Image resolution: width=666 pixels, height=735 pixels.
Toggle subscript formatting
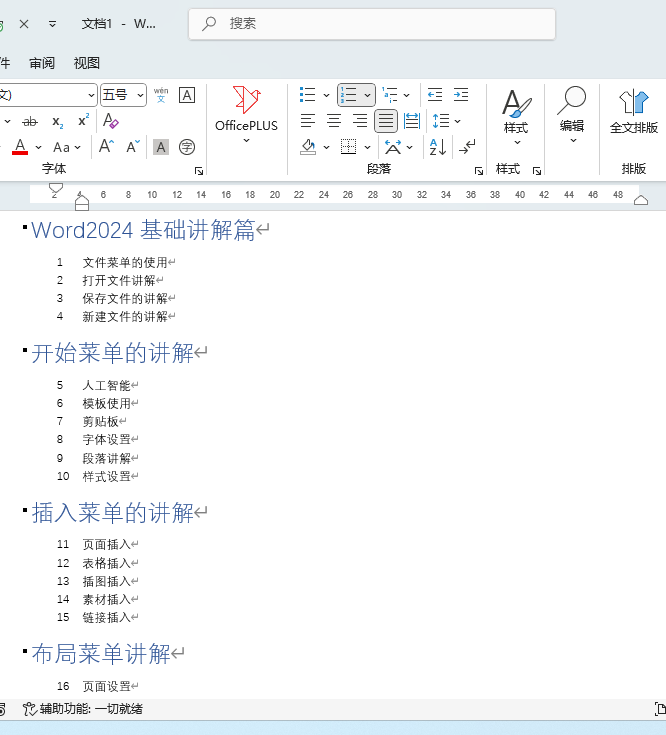(58, 122)
